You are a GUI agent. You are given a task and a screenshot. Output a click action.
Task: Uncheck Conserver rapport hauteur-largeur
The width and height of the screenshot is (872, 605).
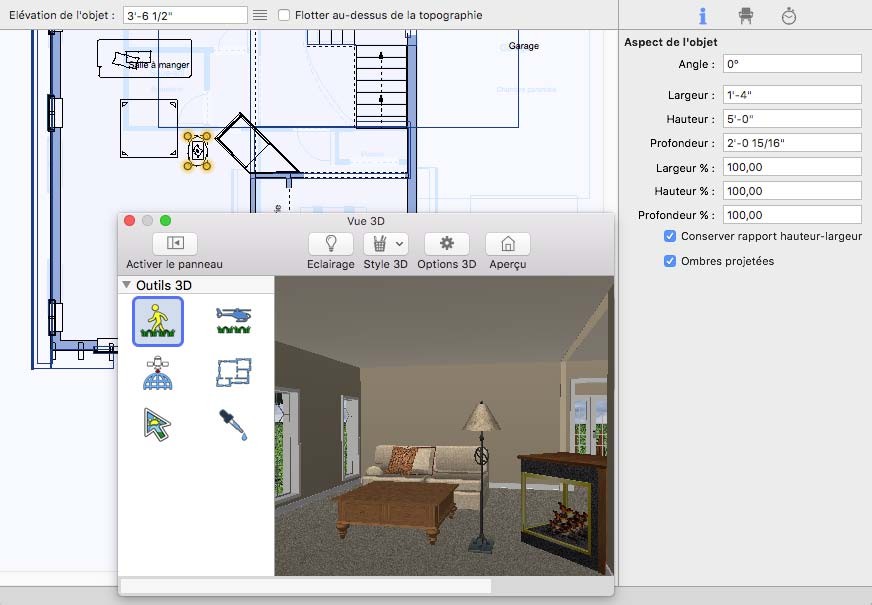(670, 237)
